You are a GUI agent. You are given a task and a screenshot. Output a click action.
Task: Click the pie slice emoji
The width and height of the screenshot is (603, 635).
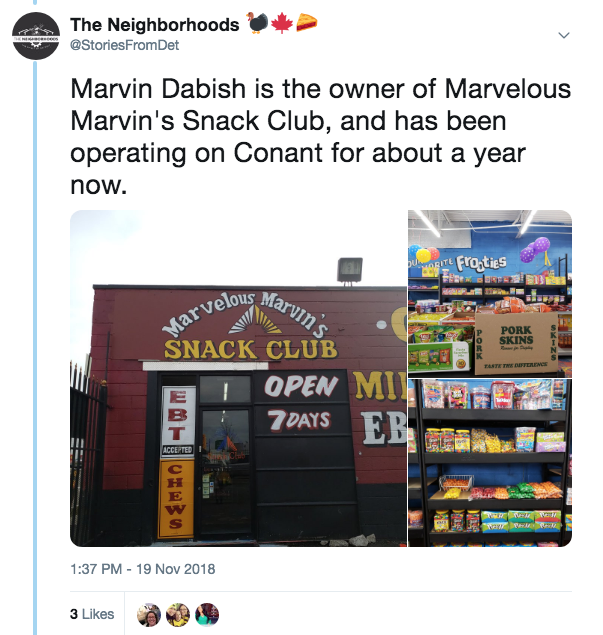point(307,23)
